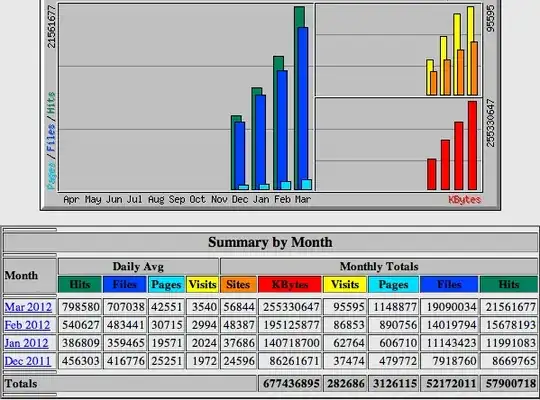Click the Feb label on chart axis
The image size is (540, 400).
(282, 199)
